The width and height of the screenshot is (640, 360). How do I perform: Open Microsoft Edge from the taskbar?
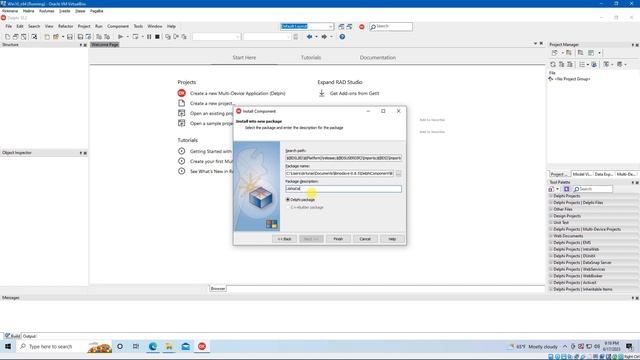[x=153, y=347]
